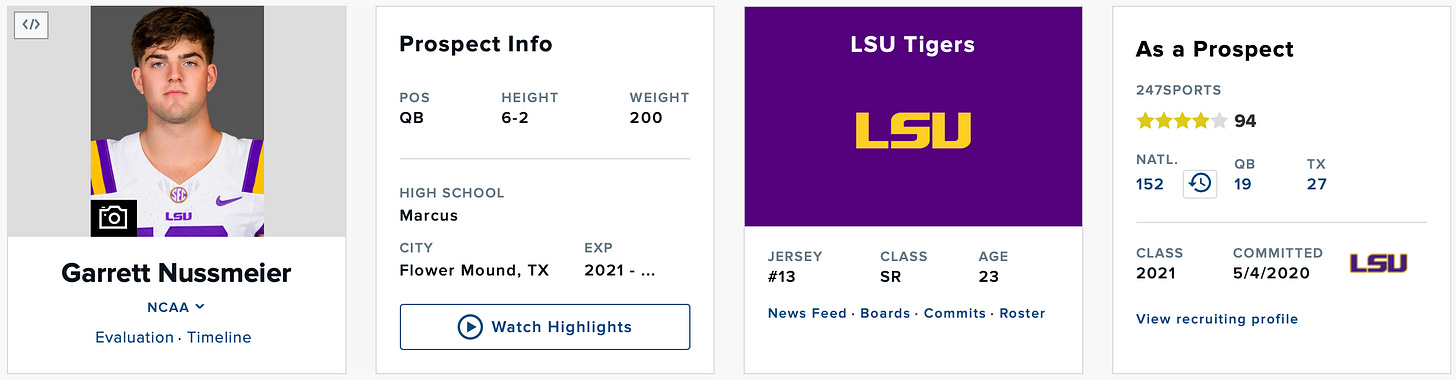Click the large LSU logo on the purple banner

click(x=913, y=130)
